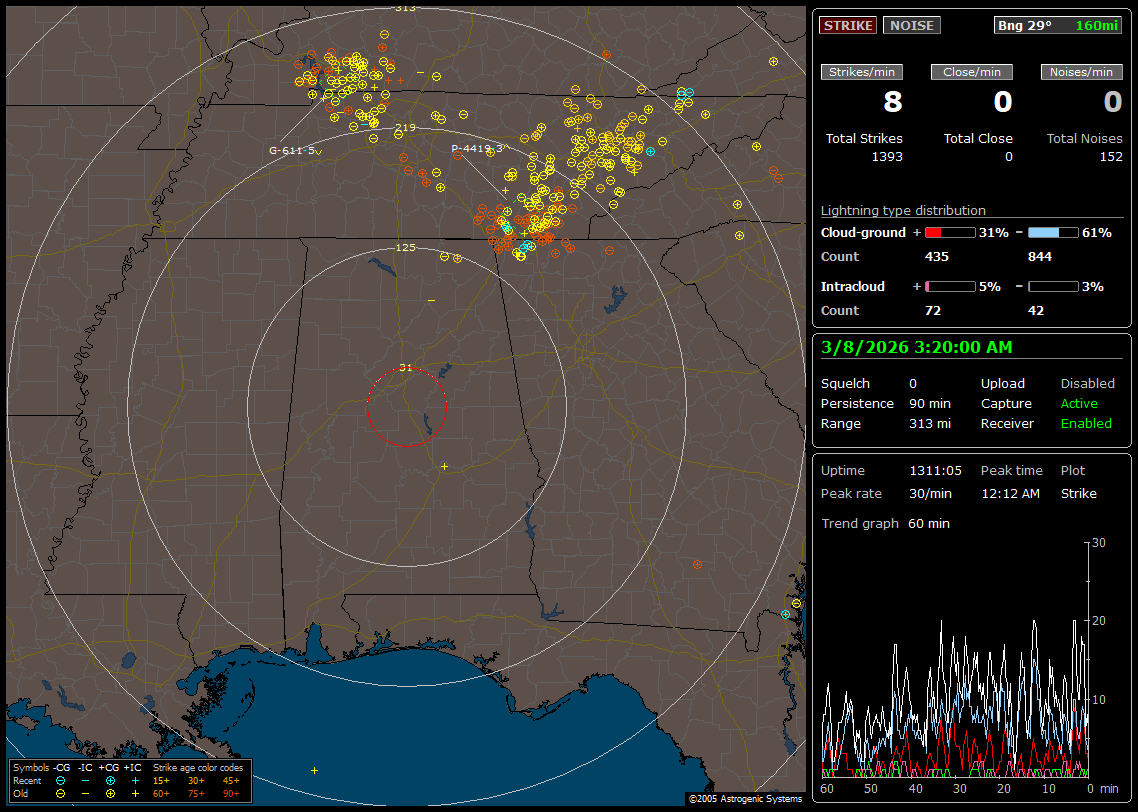Click the Recent +CG symbol in legend
Screen dimensions: 1138x812
110,780
